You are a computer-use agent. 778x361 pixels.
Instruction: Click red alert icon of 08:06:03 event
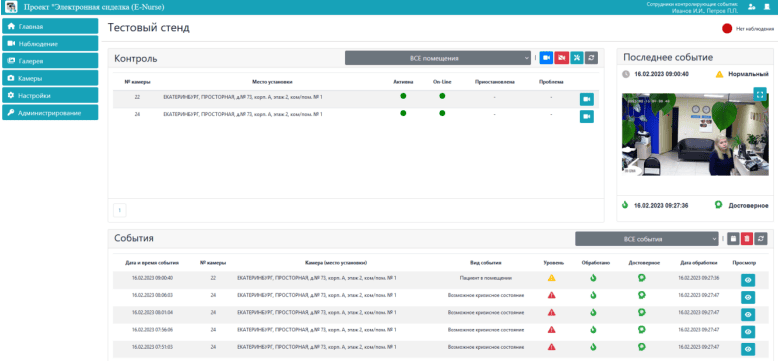point(551,295)
